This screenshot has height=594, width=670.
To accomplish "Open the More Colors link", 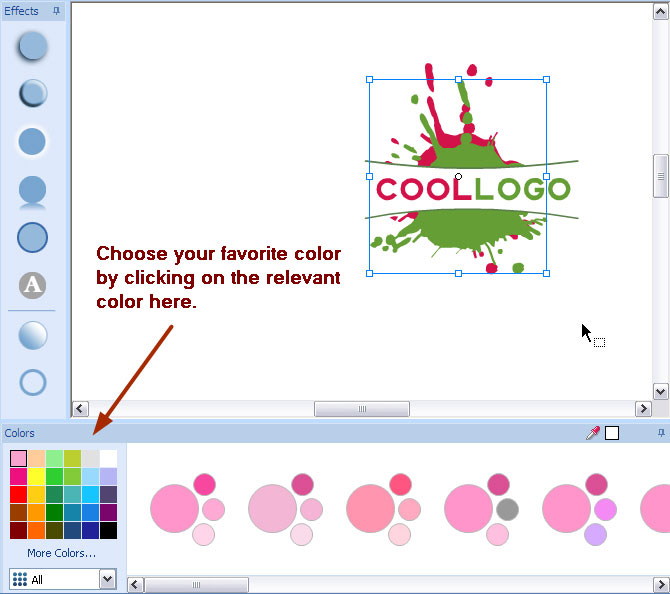I will coord(62,553).
